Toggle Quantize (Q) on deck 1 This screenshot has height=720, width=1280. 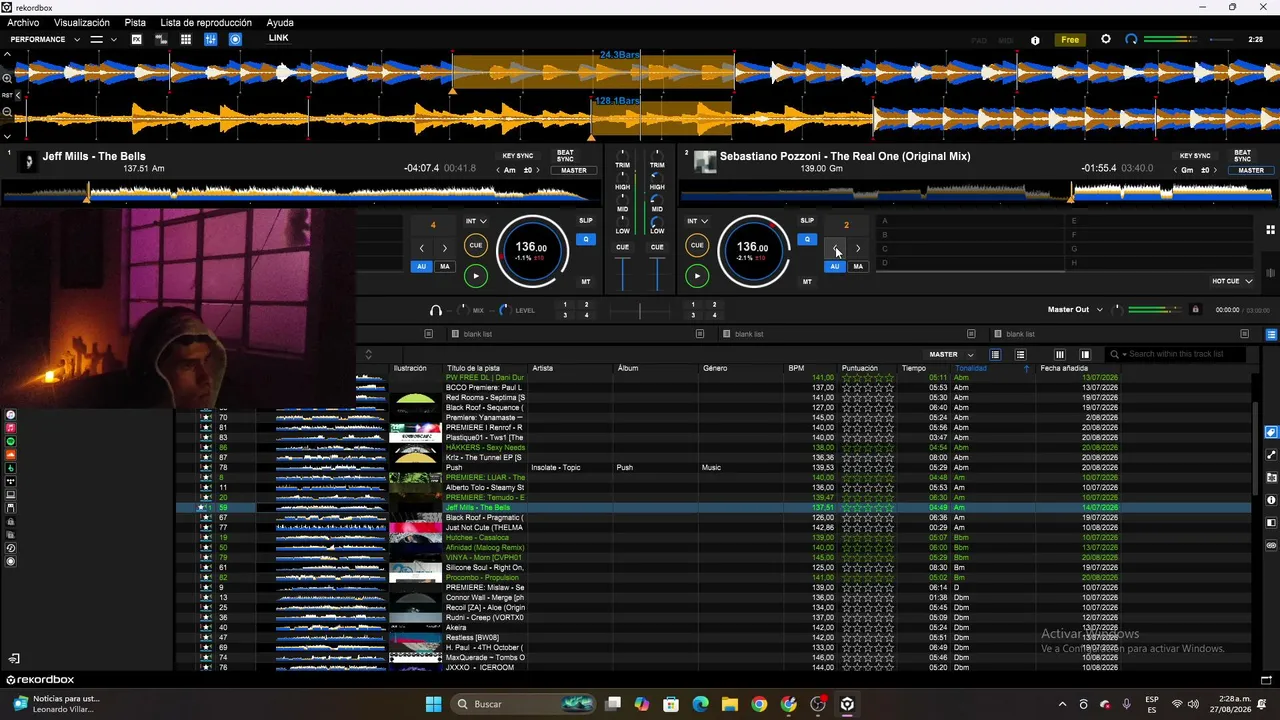point(586,239)
